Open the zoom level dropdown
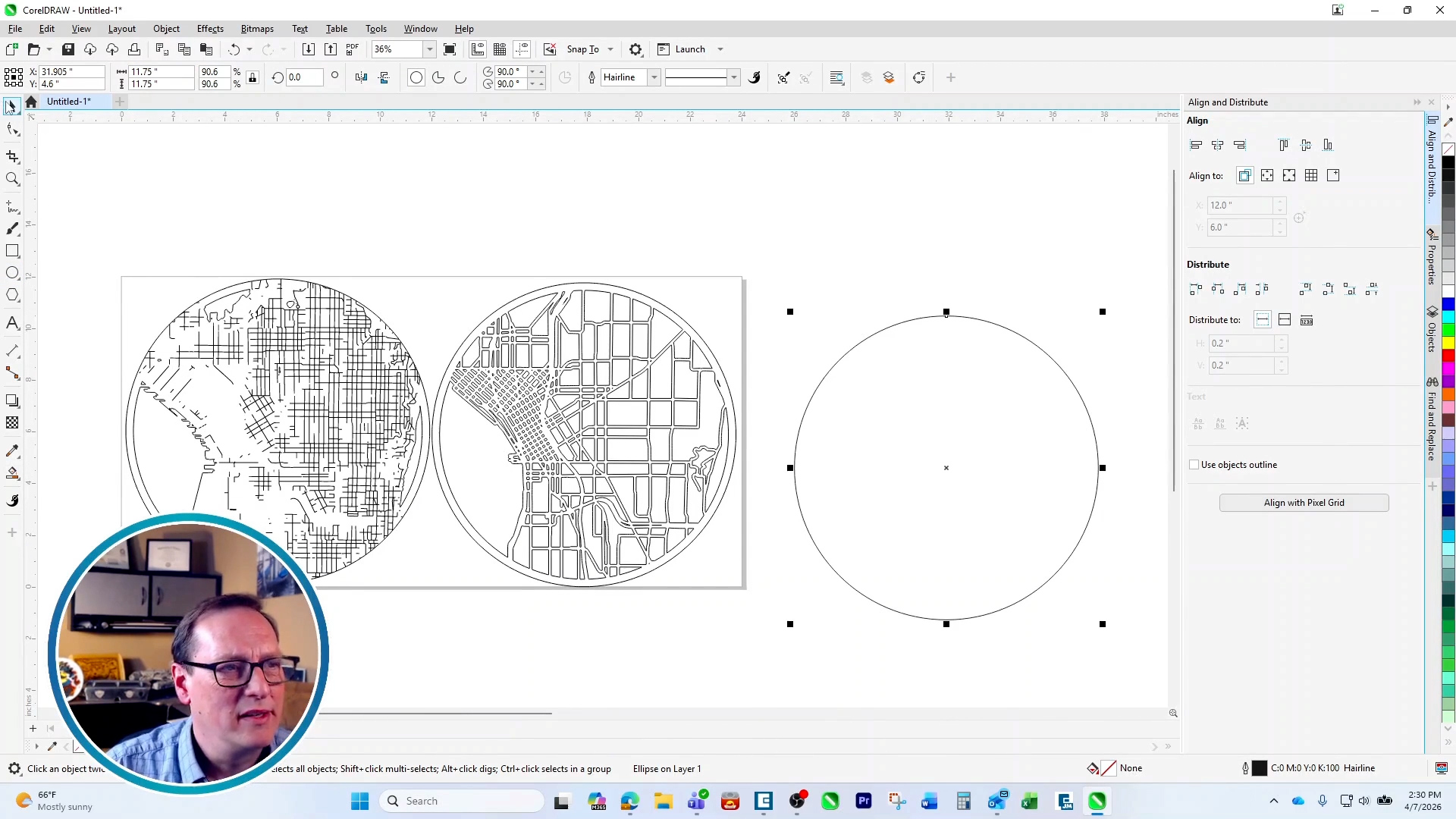Image resolution: width=1456 pixels, height=819 pixels. 429,49
